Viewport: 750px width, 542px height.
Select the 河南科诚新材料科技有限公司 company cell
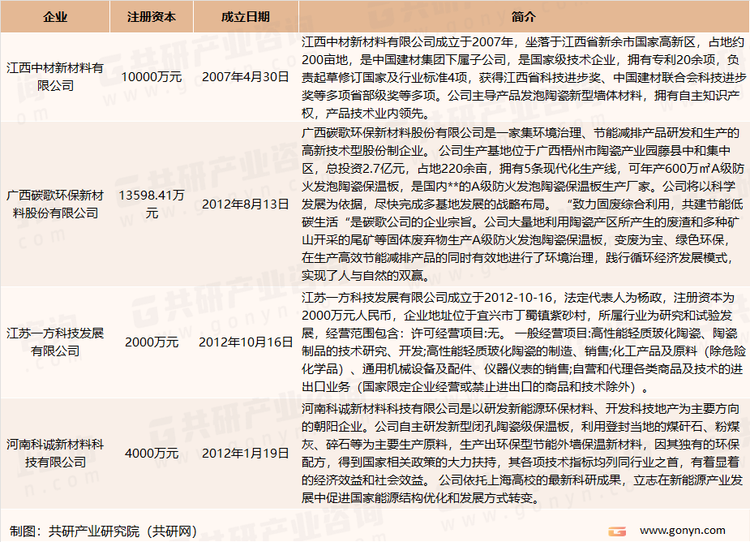(55, 453)
